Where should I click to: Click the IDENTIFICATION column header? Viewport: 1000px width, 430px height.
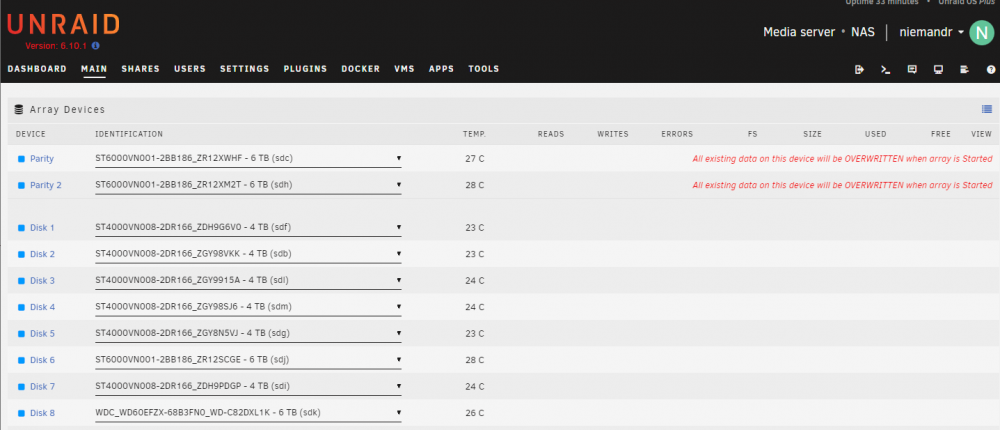129,135
